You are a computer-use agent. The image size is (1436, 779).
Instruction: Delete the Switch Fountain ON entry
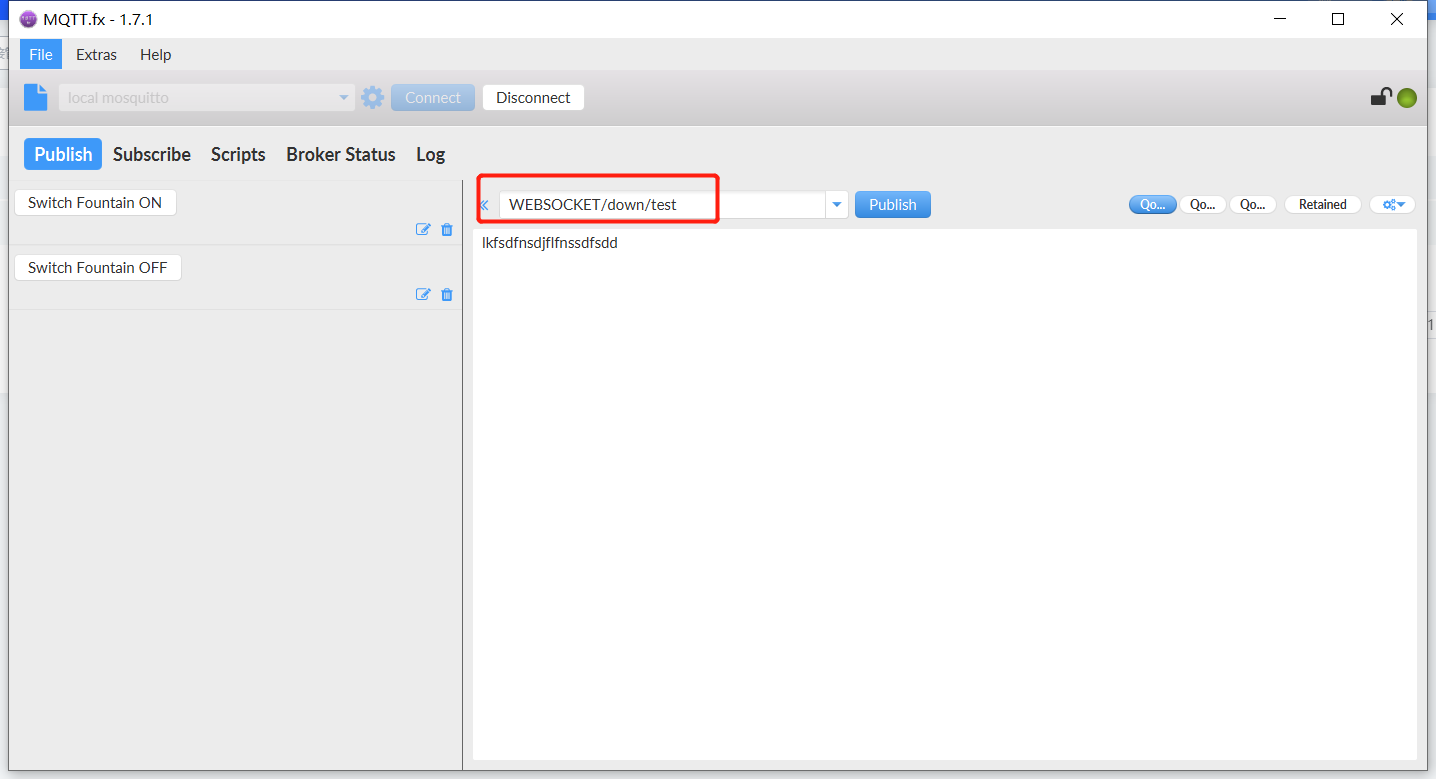point(447,229)
